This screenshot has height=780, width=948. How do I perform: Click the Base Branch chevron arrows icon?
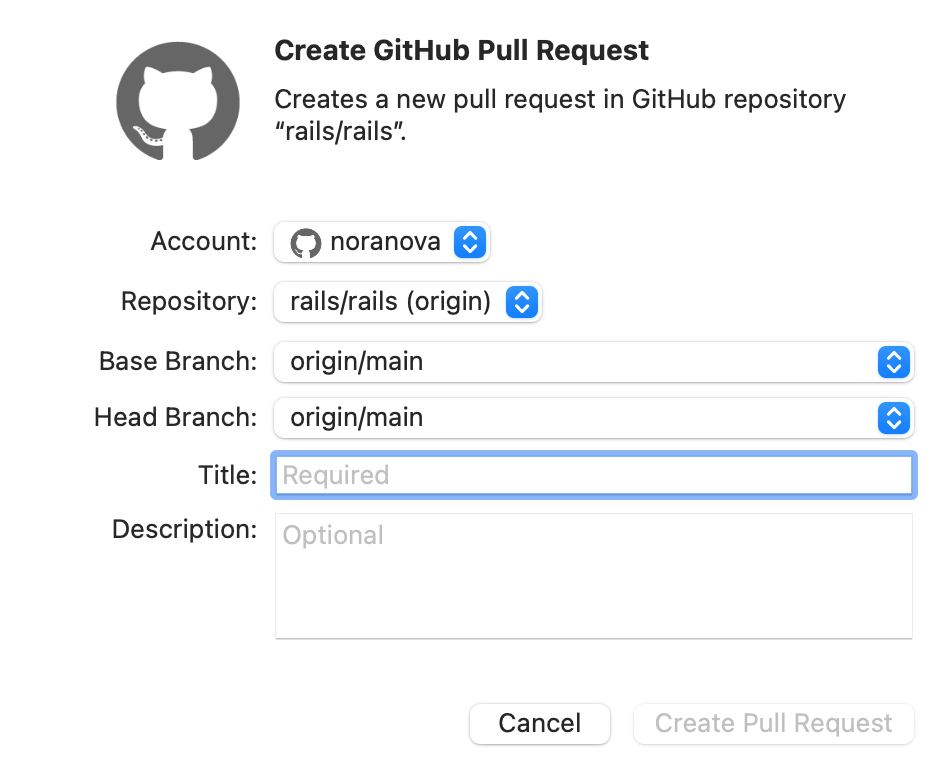coord(894,362)
